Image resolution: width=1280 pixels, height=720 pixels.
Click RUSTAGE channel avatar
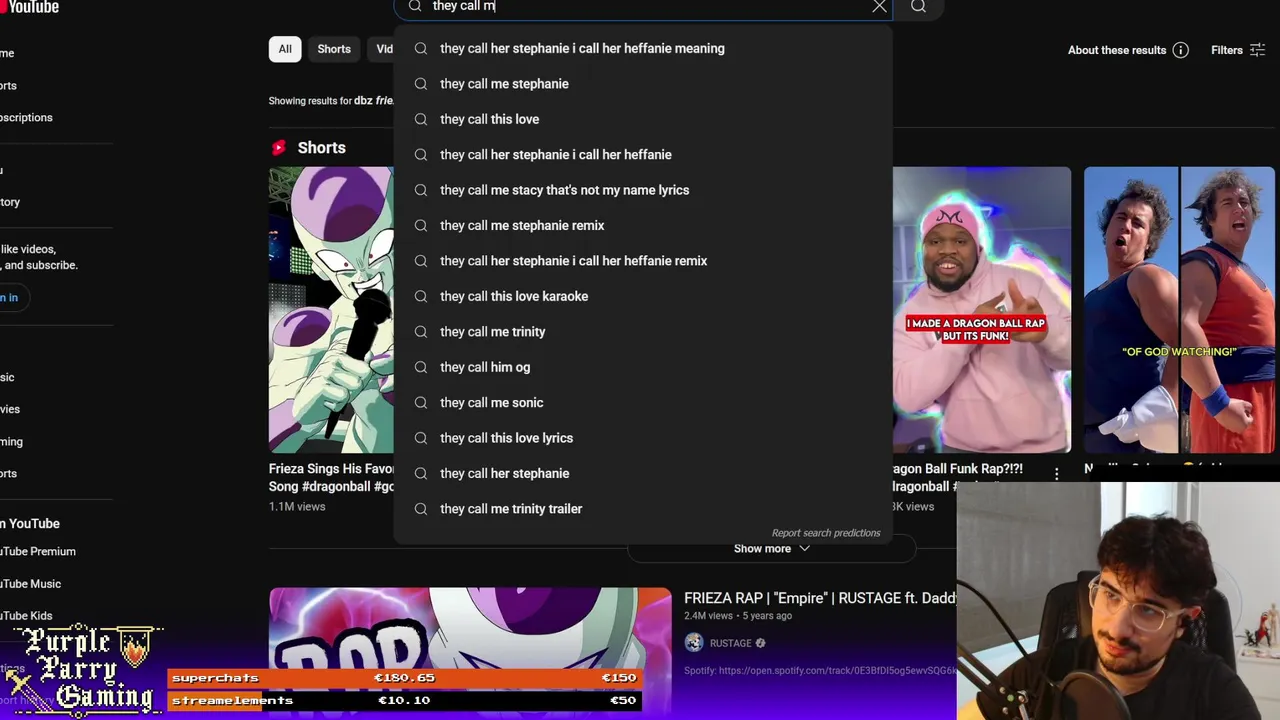pyautogui.click(x=694, y=643)
